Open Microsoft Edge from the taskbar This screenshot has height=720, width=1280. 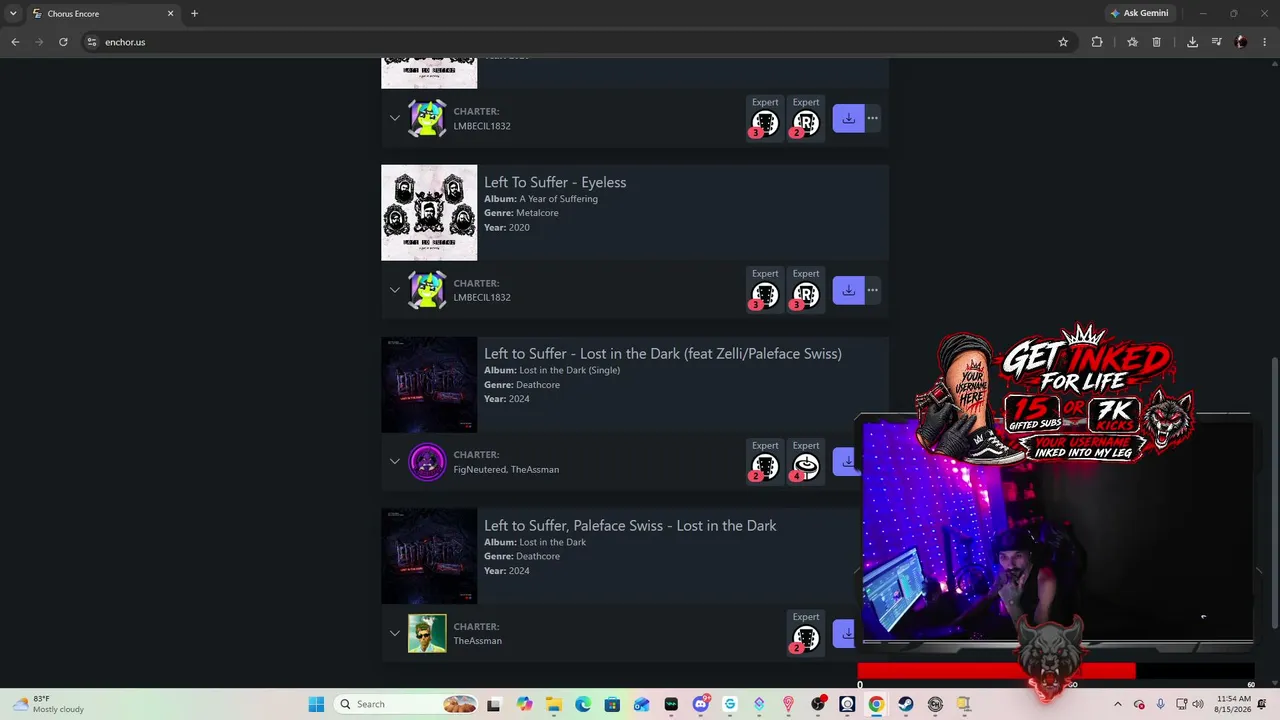tap(583, 704)
